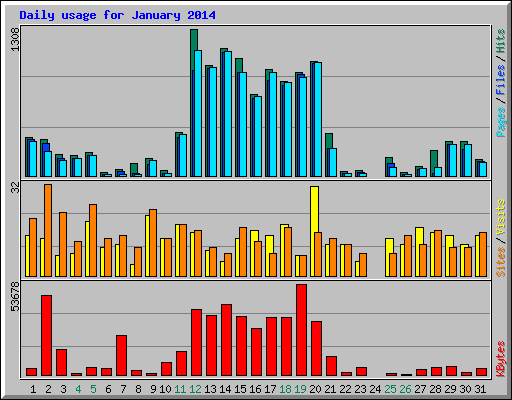Click the cyan Pages bar for day 12
This screenshot has height=400, width=512.
(x=198, y=113)
